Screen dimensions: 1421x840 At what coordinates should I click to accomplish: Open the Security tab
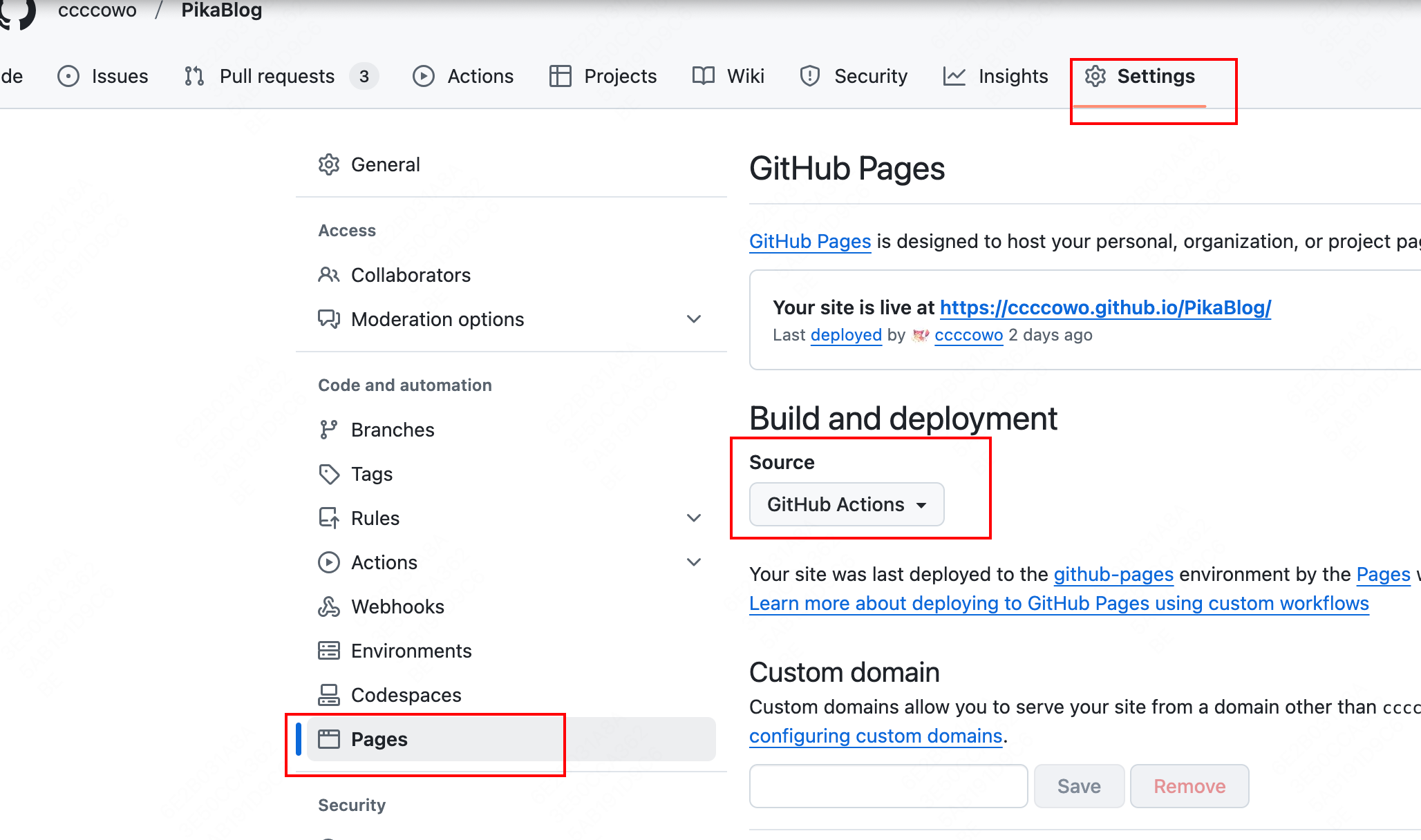pyautogui.click(x=854, y=76)
